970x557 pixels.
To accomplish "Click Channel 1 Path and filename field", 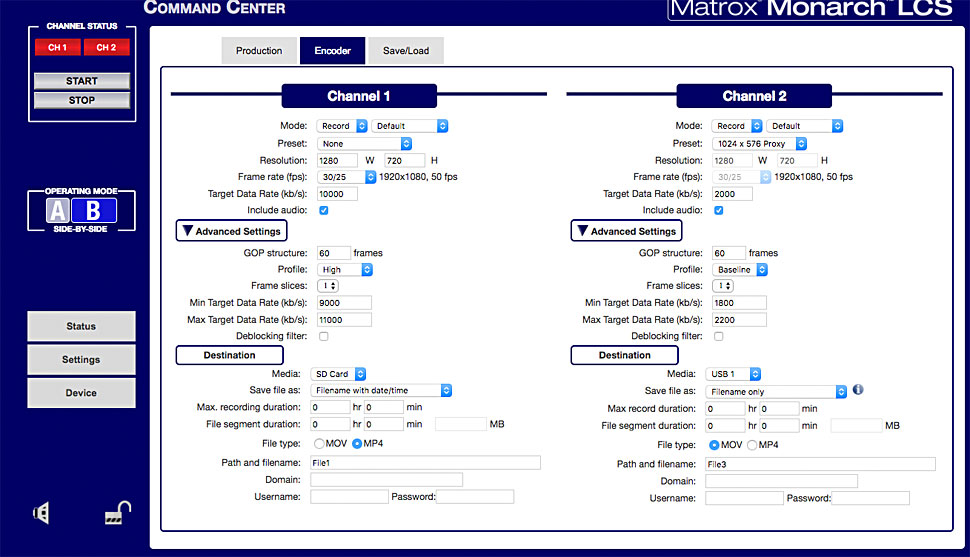I will (x=426, y=462).
